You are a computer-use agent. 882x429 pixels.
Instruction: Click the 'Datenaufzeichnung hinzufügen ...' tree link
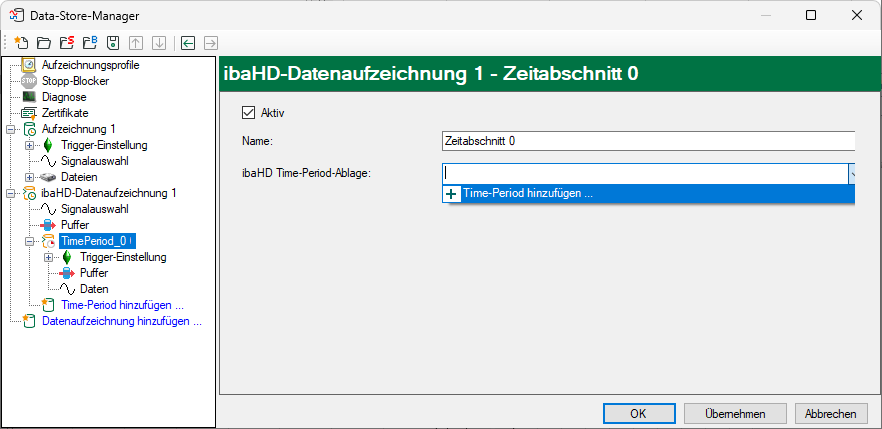point(121,321)
